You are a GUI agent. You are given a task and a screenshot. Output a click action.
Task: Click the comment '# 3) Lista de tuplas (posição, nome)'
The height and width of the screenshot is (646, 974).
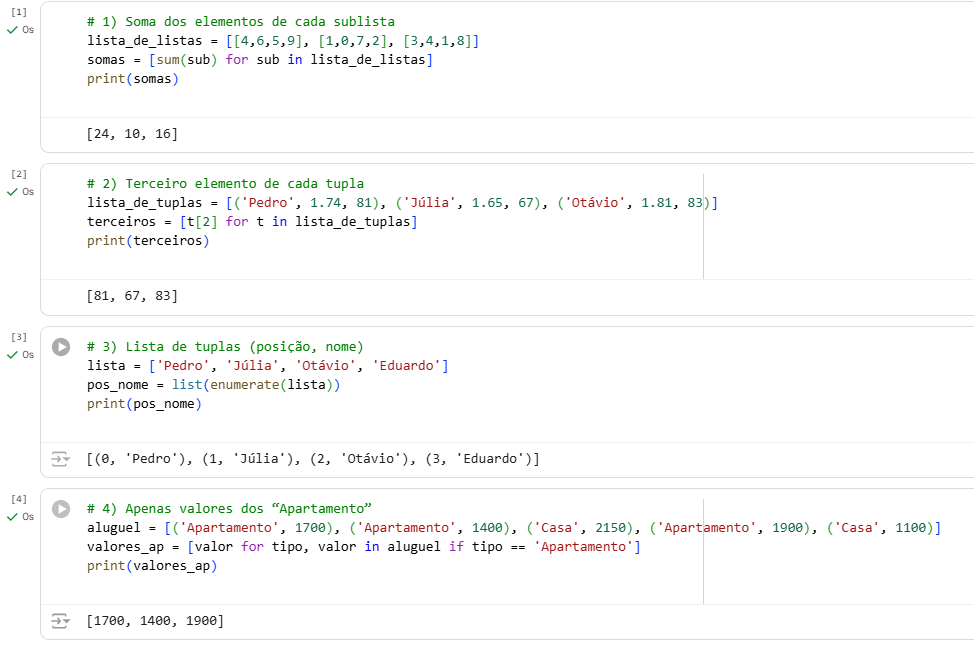(x=225, y=347)
